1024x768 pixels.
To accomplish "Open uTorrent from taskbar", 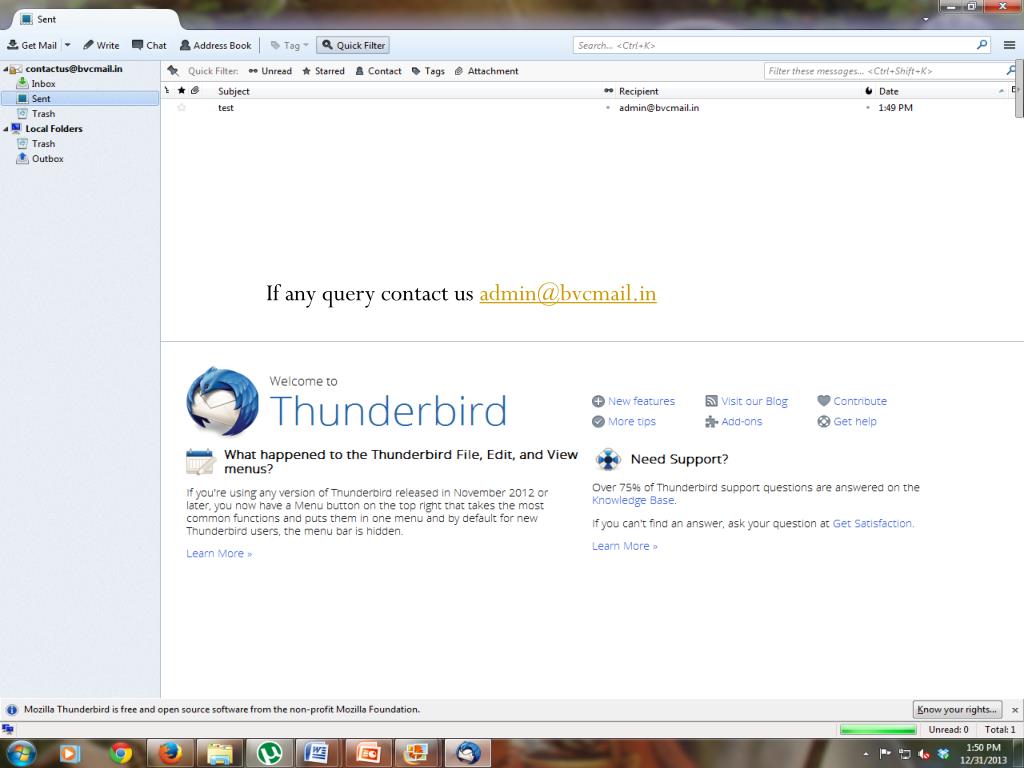I will pyautogui.click(x=269, y=754).
